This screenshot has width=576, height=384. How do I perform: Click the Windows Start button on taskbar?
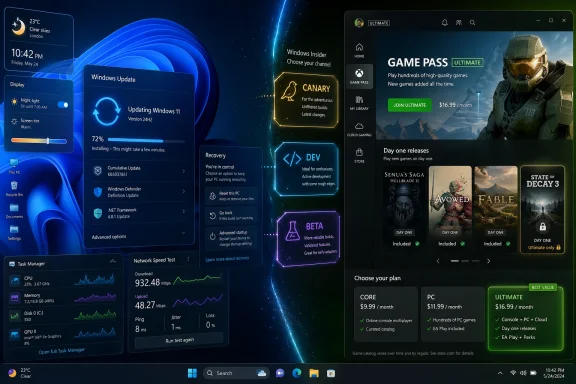pos(192,373)
